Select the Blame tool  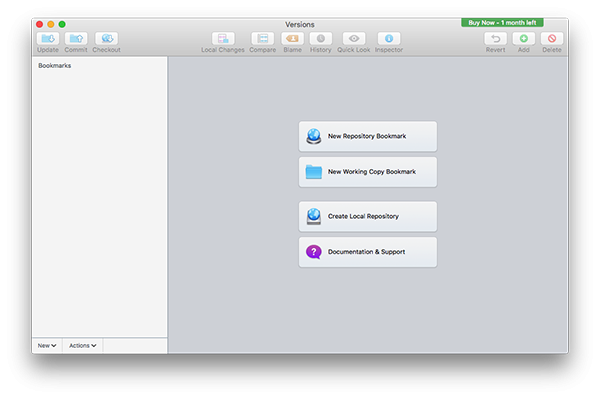tap(293, 39)
